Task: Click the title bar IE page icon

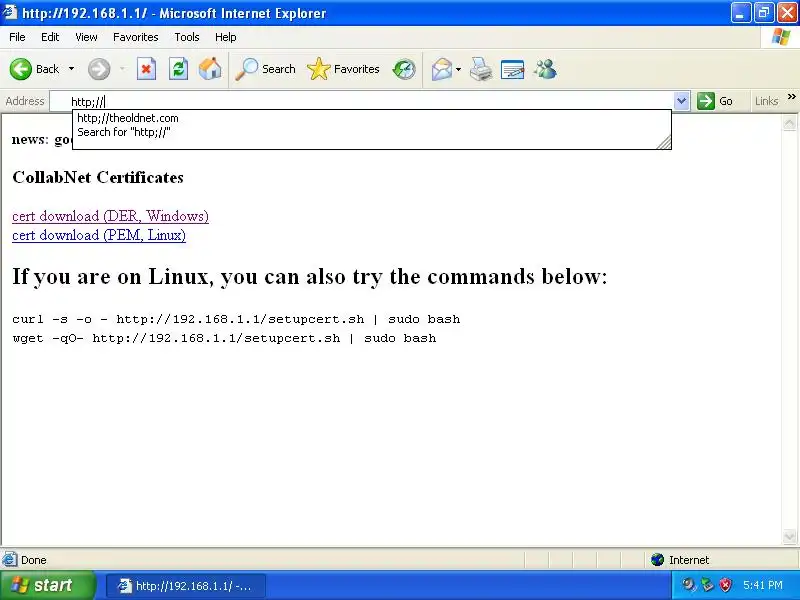Action: click(x=10, y=12)
